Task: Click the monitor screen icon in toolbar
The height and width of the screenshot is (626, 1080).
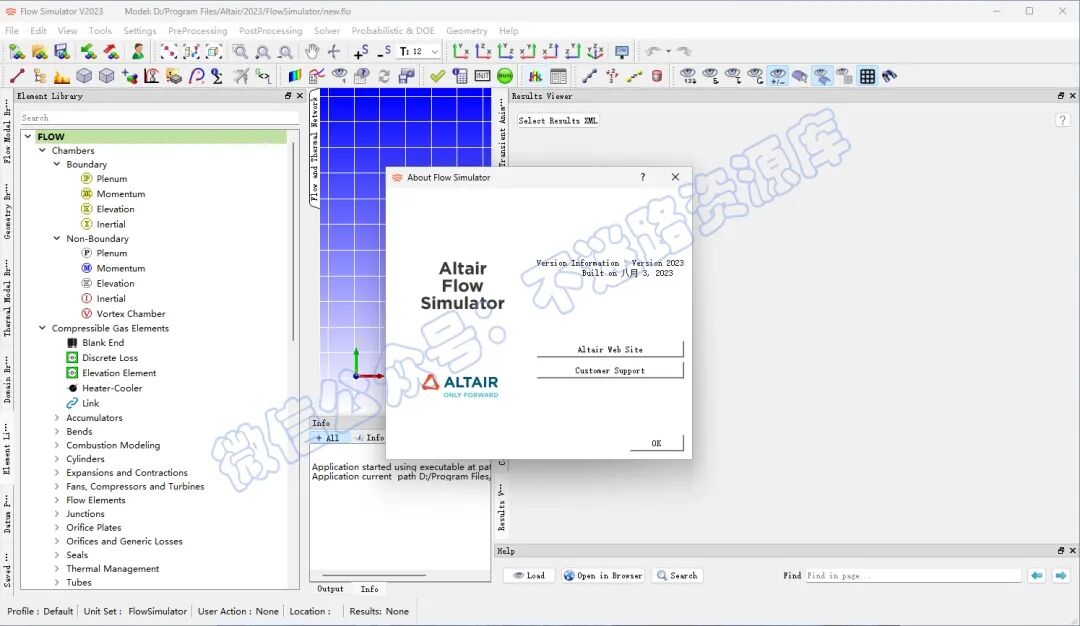Action: (x=622, y=52)
